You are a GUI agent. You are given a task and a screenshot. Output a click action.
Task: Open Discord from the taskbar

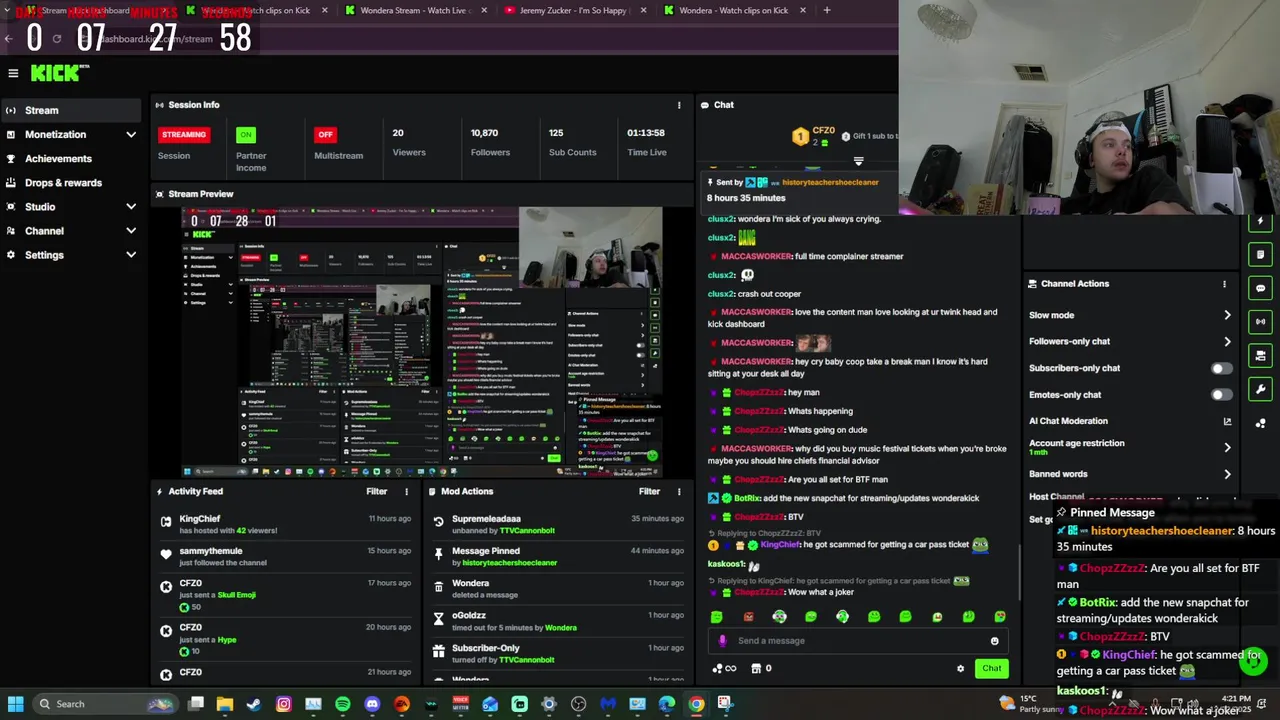click(372, 704)
